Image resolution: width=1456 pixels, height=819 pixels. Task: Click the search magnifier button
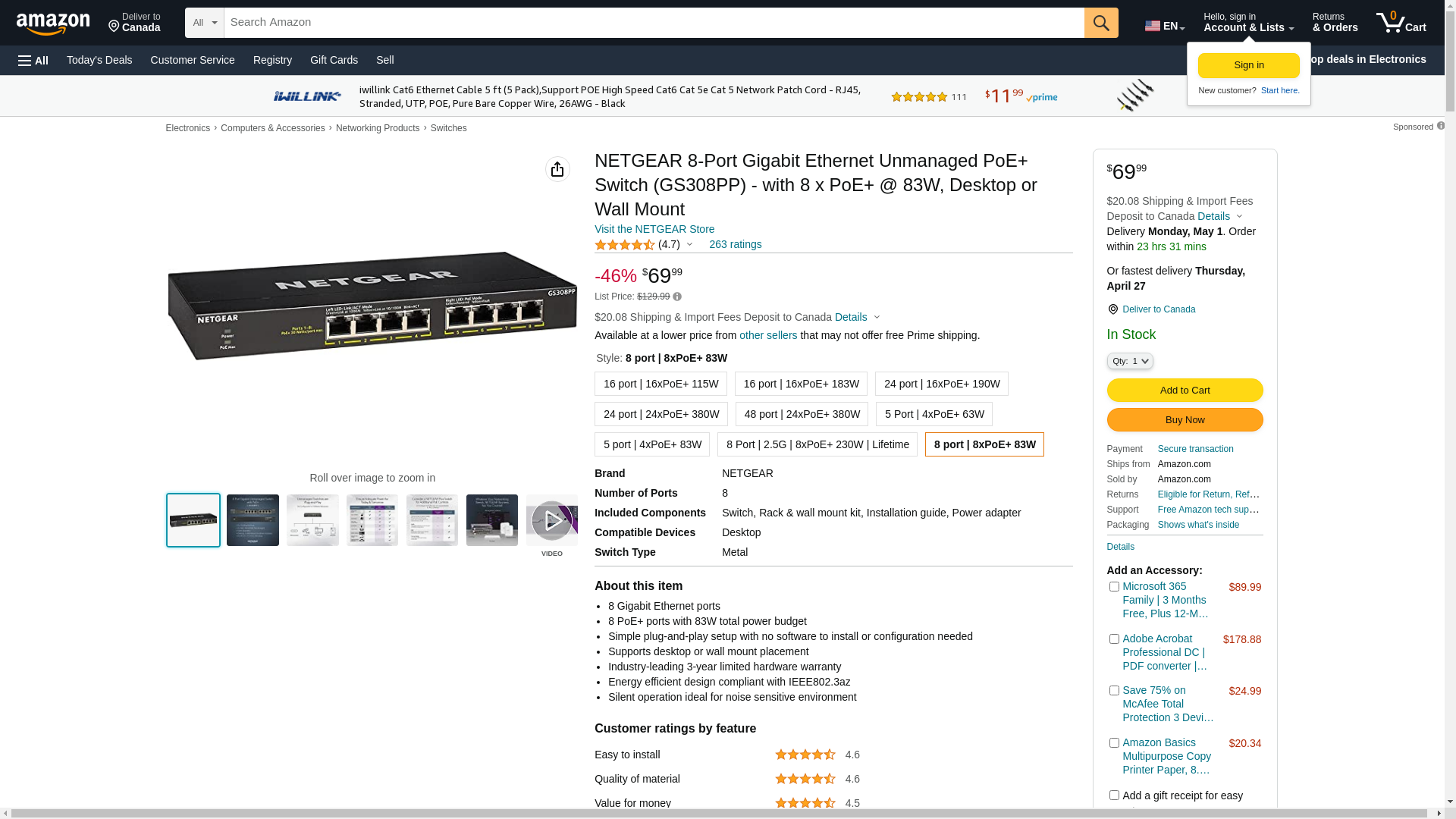1101,23
